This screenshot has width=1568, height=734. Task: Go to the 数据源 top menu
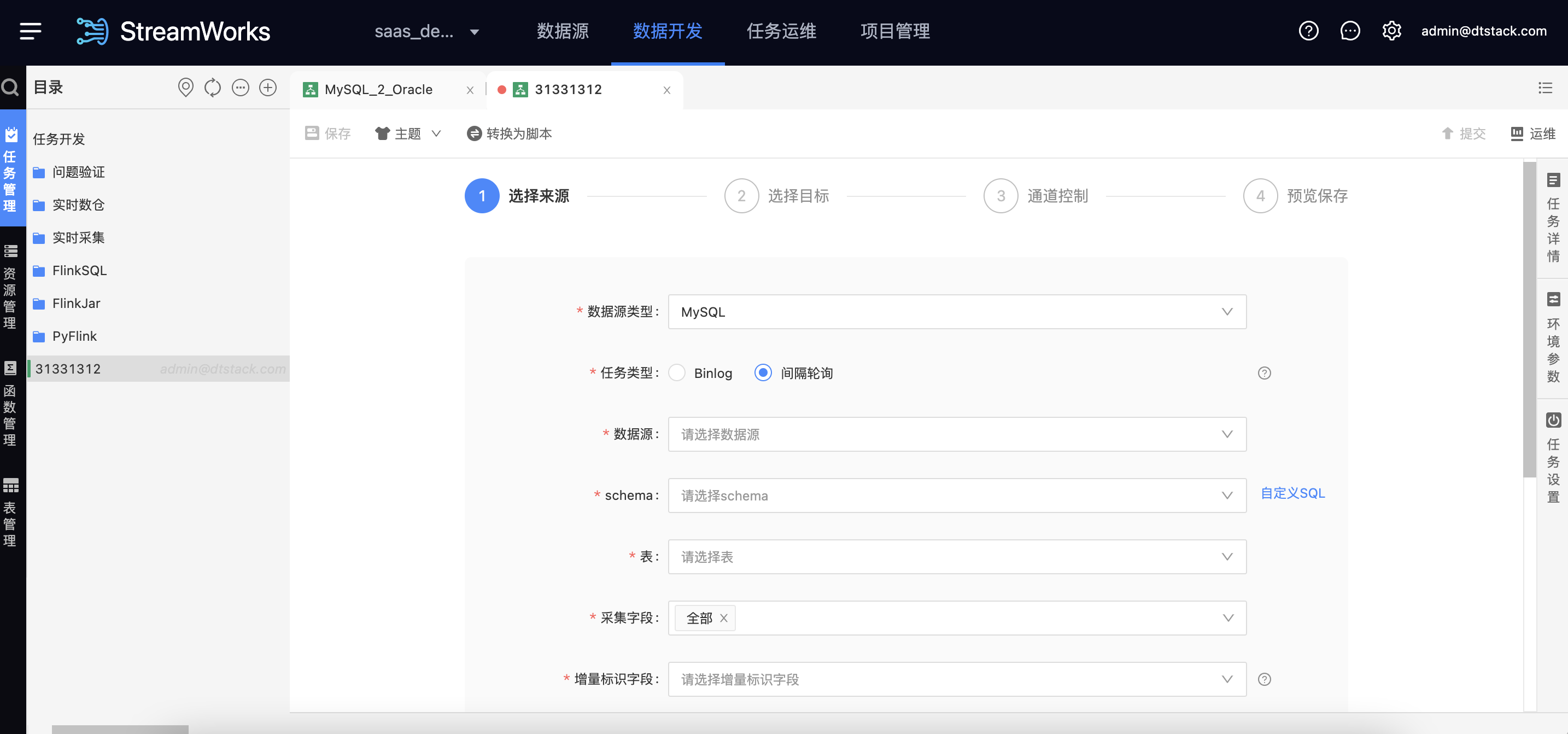[x=563, y=31]
